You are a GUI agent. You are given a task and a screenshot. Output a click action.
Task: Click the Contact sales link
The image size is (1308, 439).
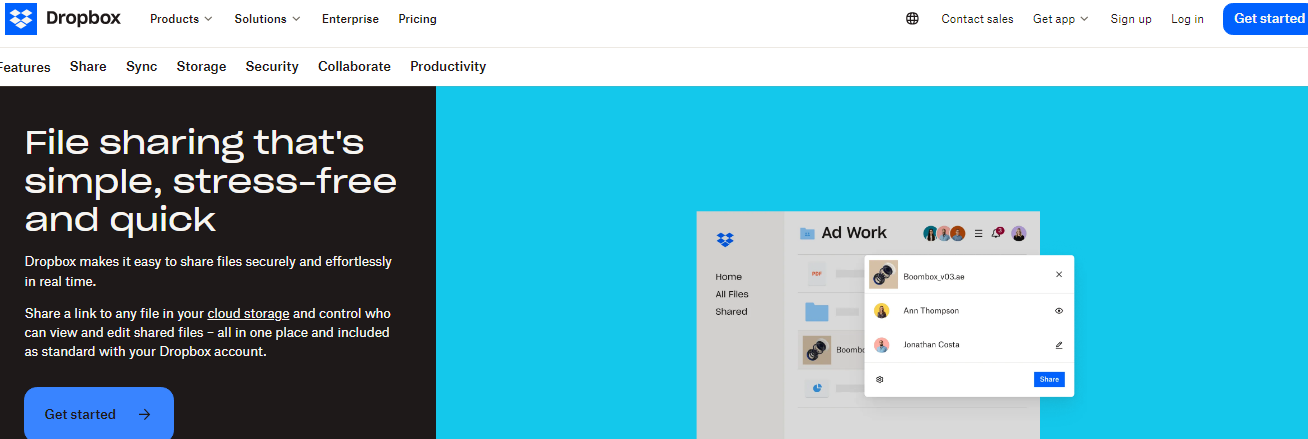pos(977,19)
